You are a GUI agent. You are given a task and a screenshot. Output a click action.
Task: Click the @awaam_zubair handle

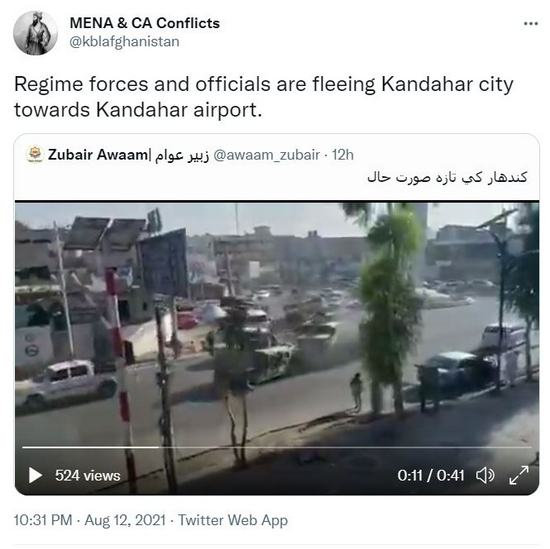coord(267,155)
